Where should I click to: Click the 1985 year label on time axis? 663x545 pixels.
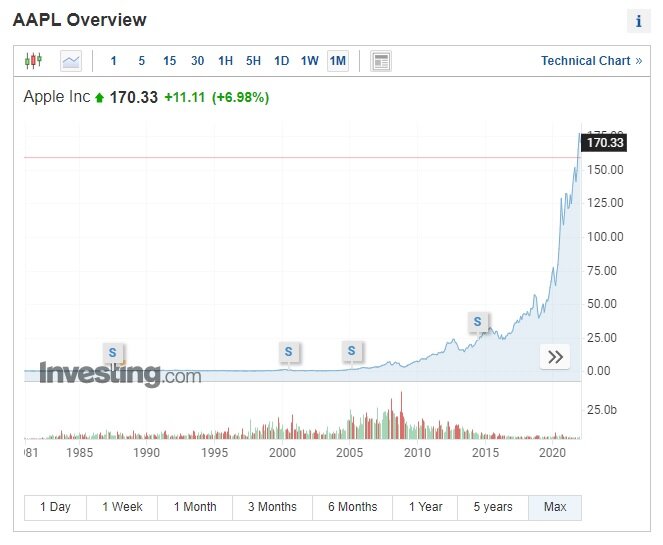79,453
